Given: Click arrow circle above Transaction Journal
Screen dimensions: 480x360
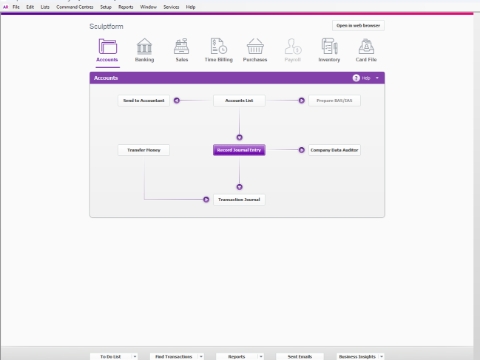Looking at the screenshot, I should (239, 187).
